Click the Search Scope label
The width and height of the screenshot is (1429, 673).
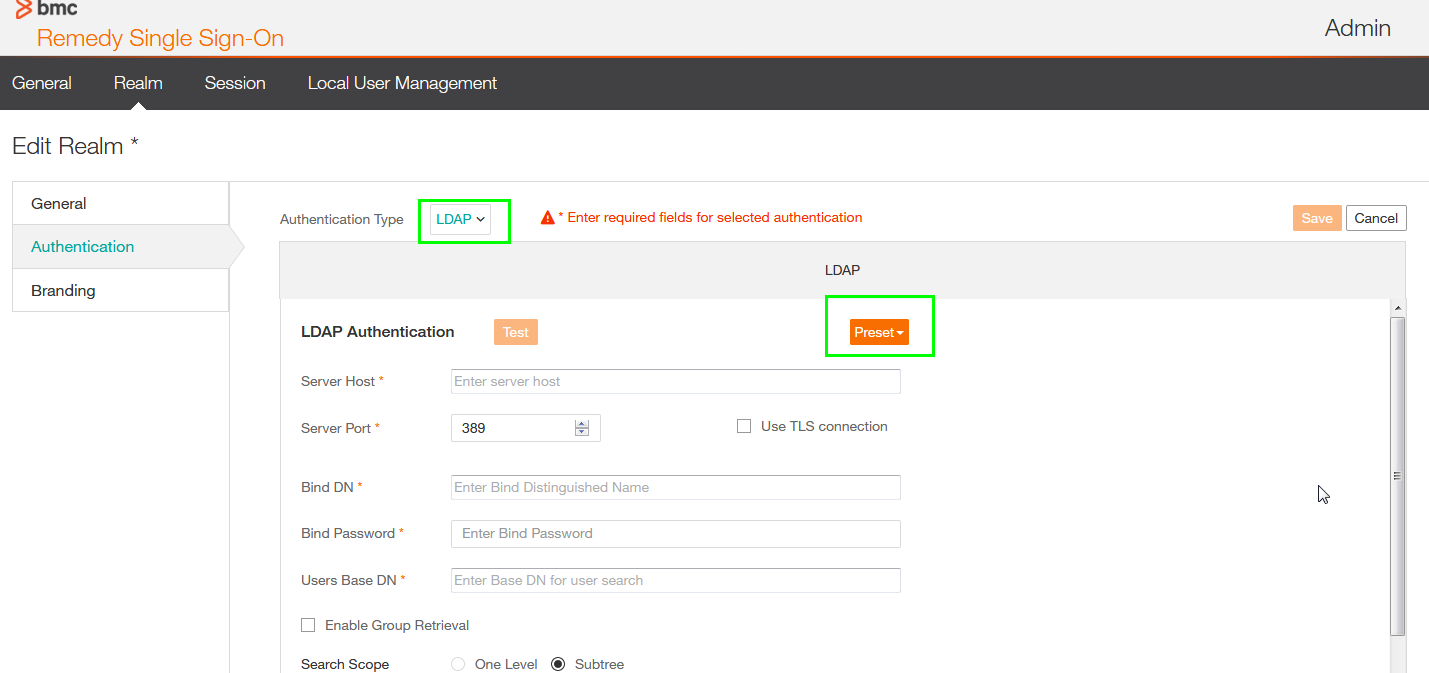[345, 664]
